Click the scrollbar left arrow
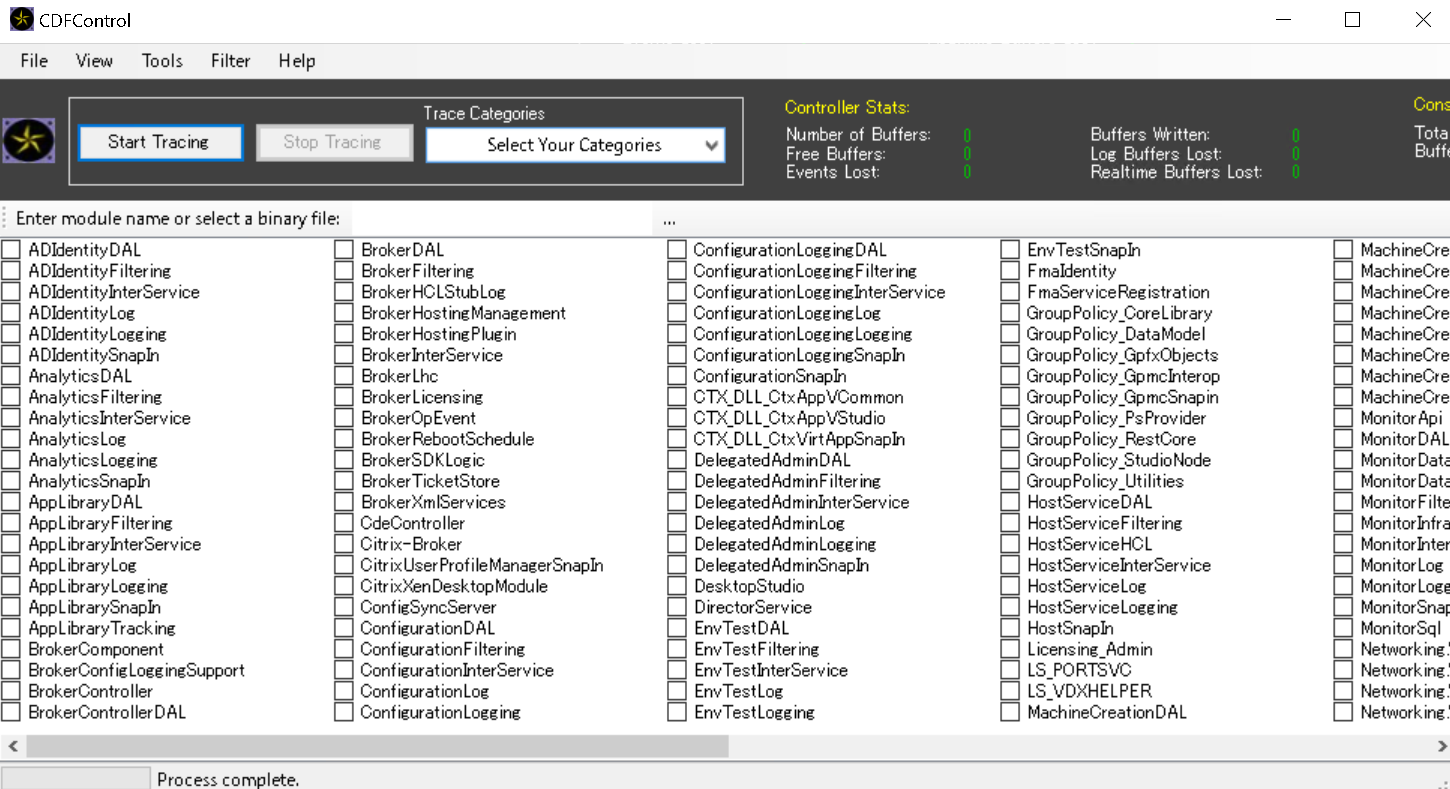 (13, 746)
